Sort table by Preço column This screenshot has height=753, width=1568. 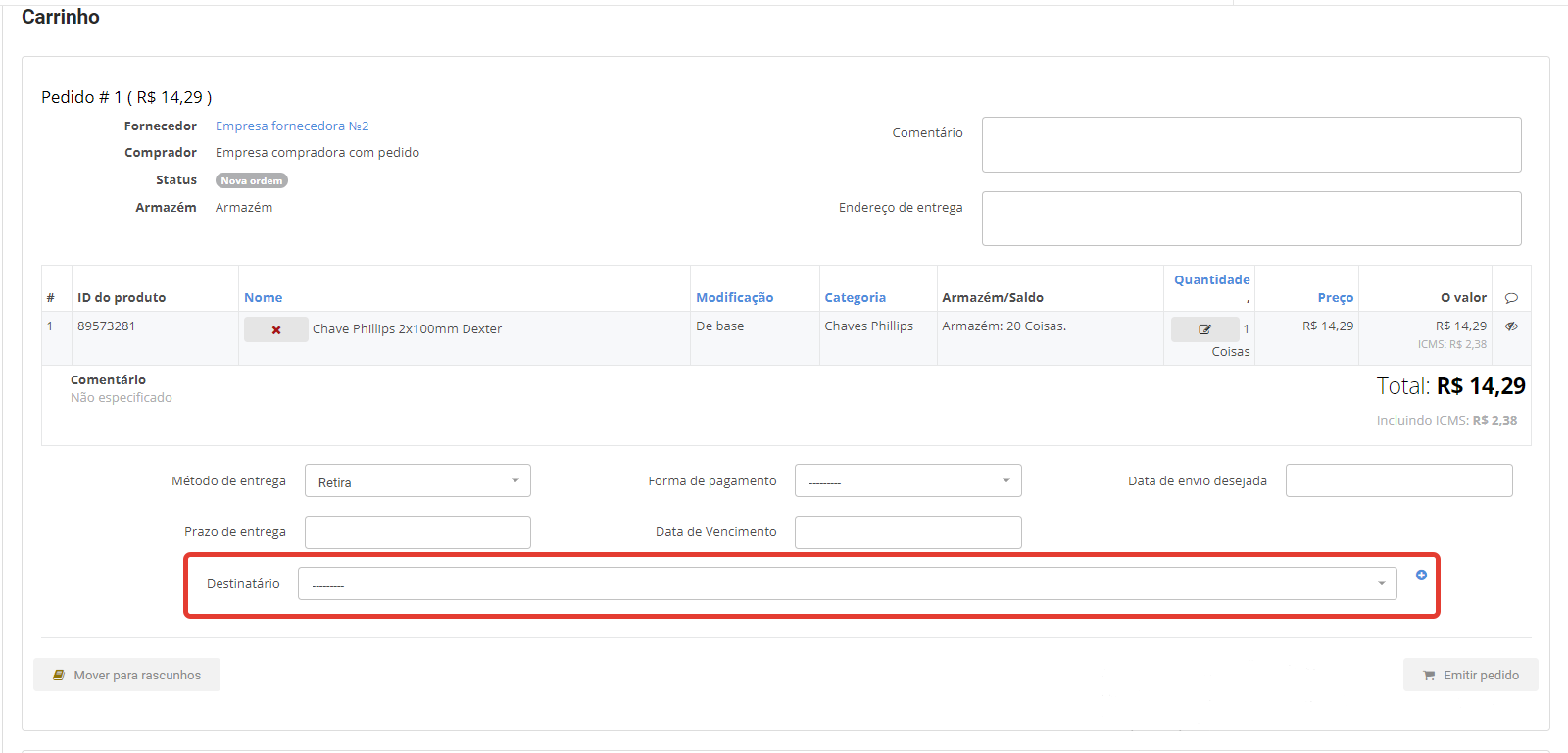(1335, 298)
